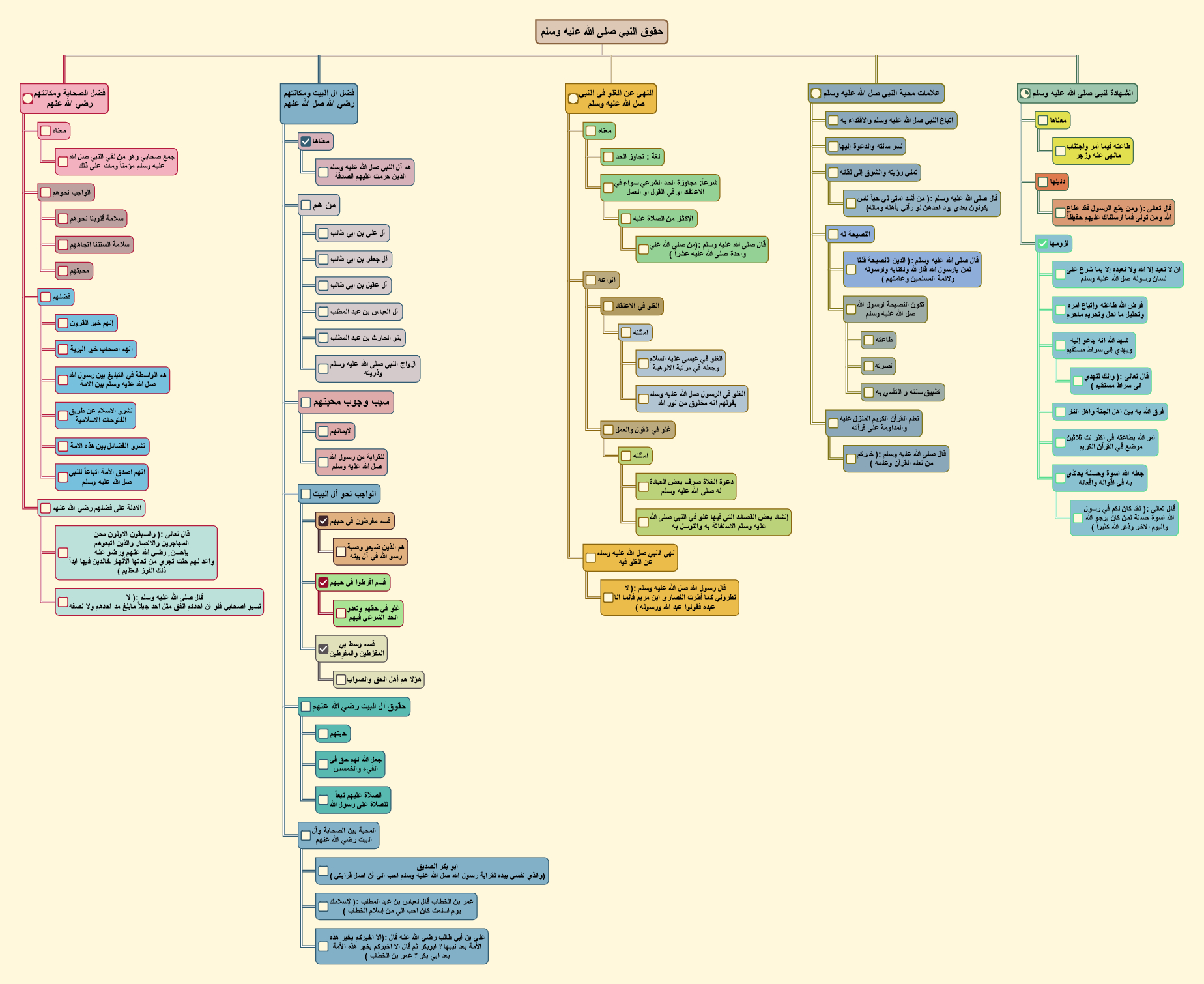Viewport: 1204px width, 984px height.
Task: Click pie progress icon on الشهادة للنبي node
Action: click(x=1025, y=93)
